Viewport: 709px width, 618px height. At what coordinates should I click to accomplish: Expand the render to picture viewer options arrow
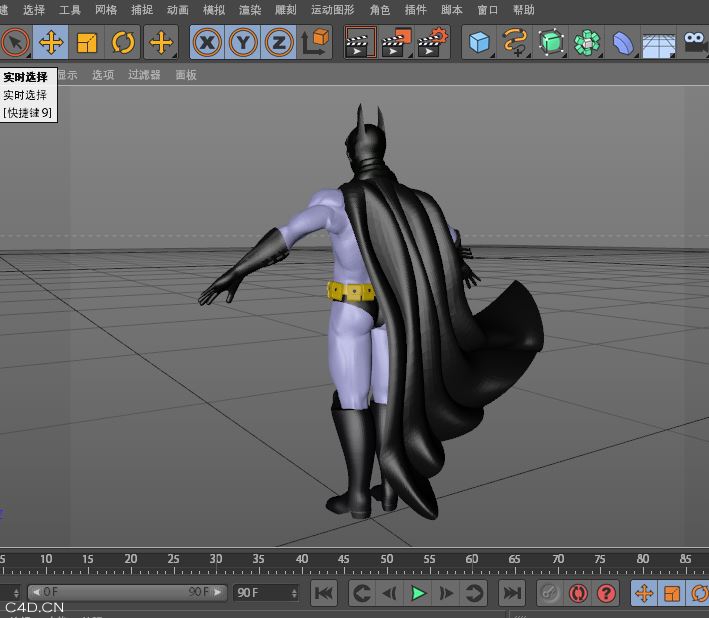[411, 56]
